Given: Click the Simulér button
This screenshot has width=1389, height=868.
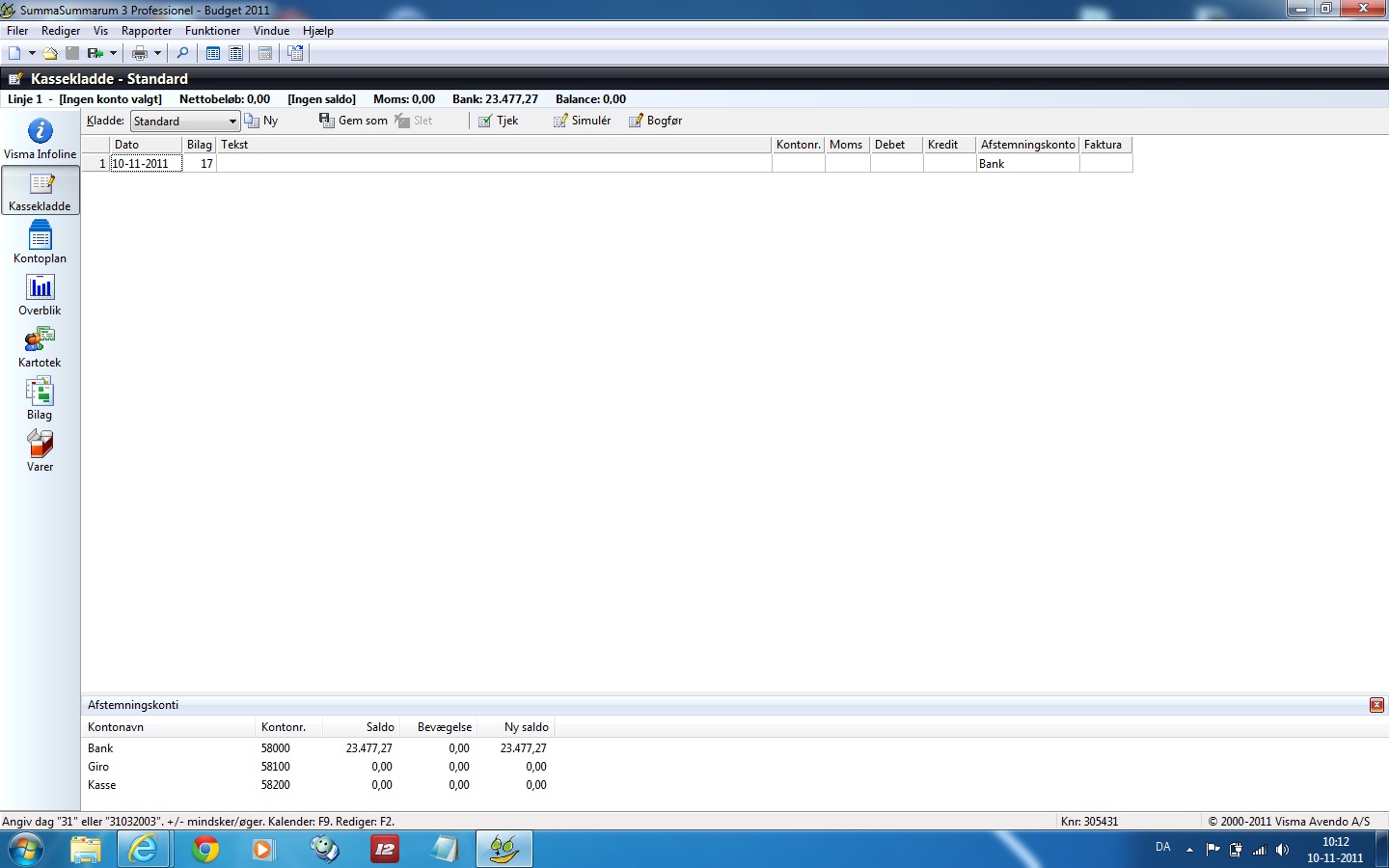Looking at the screenshot, I should tap(582, 121).
